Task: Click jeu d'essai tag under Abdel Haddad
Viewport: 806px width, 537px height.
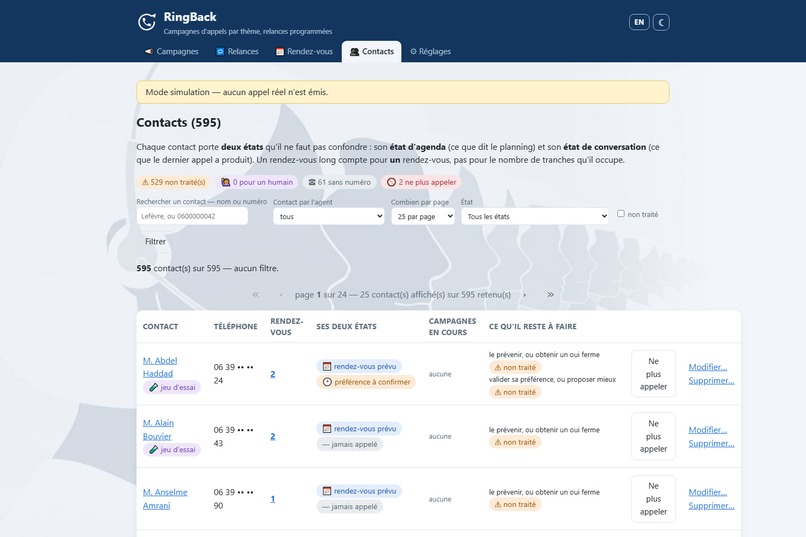Action: tap(172, 387)
